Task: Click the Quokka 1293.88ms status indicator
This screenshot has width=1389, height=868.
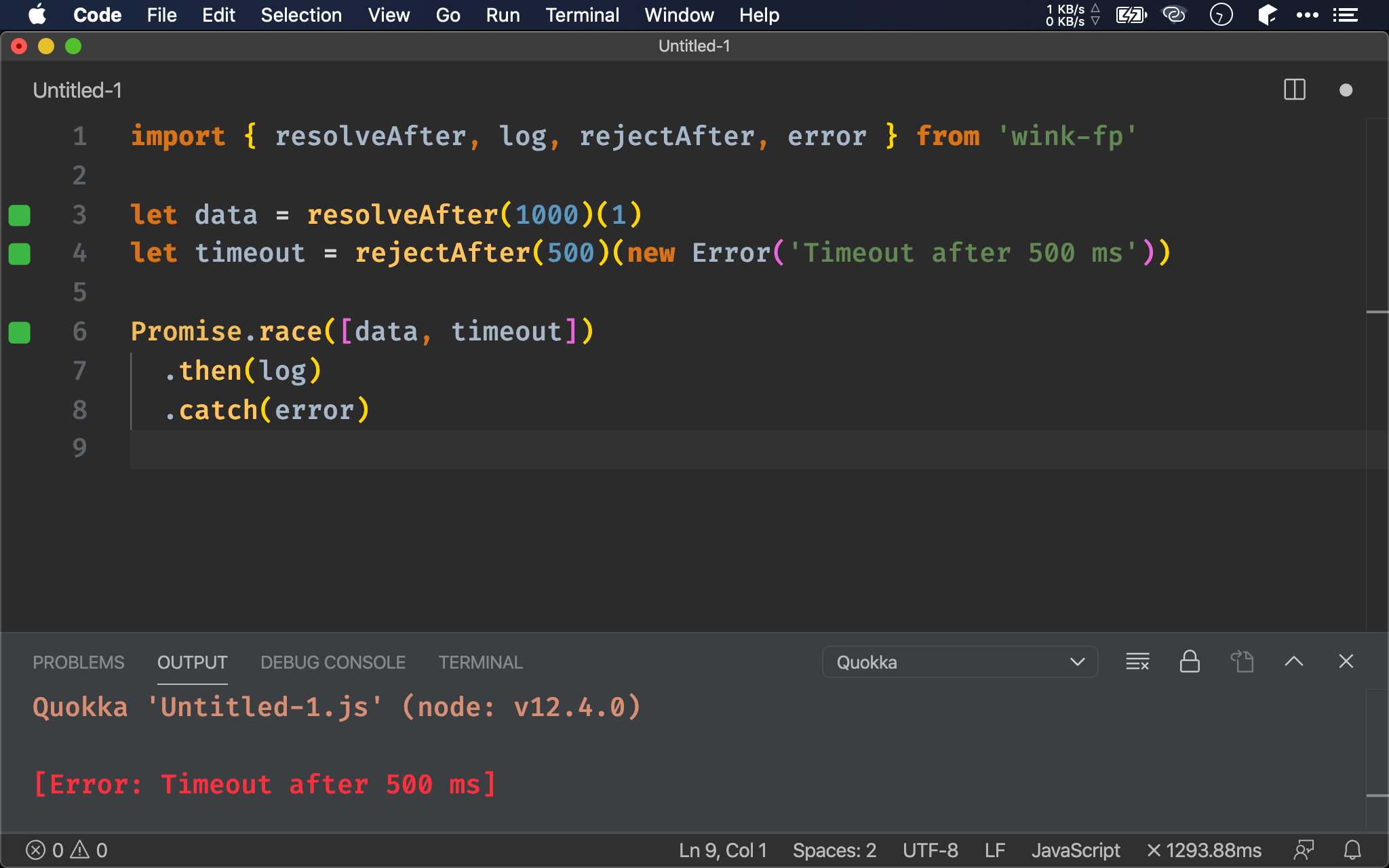Action: point(1204,850)
